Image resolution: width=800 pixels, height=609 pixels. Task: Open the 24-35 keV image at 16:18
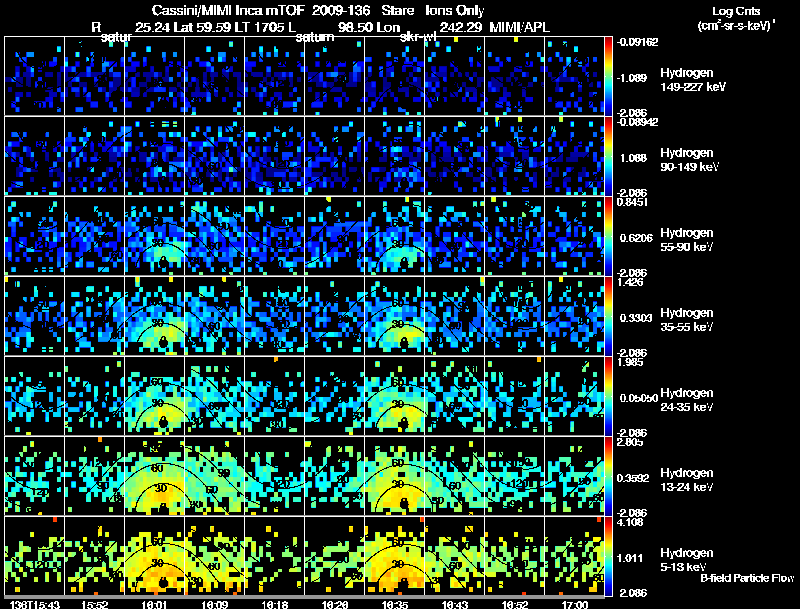click(x=274, y=396)
